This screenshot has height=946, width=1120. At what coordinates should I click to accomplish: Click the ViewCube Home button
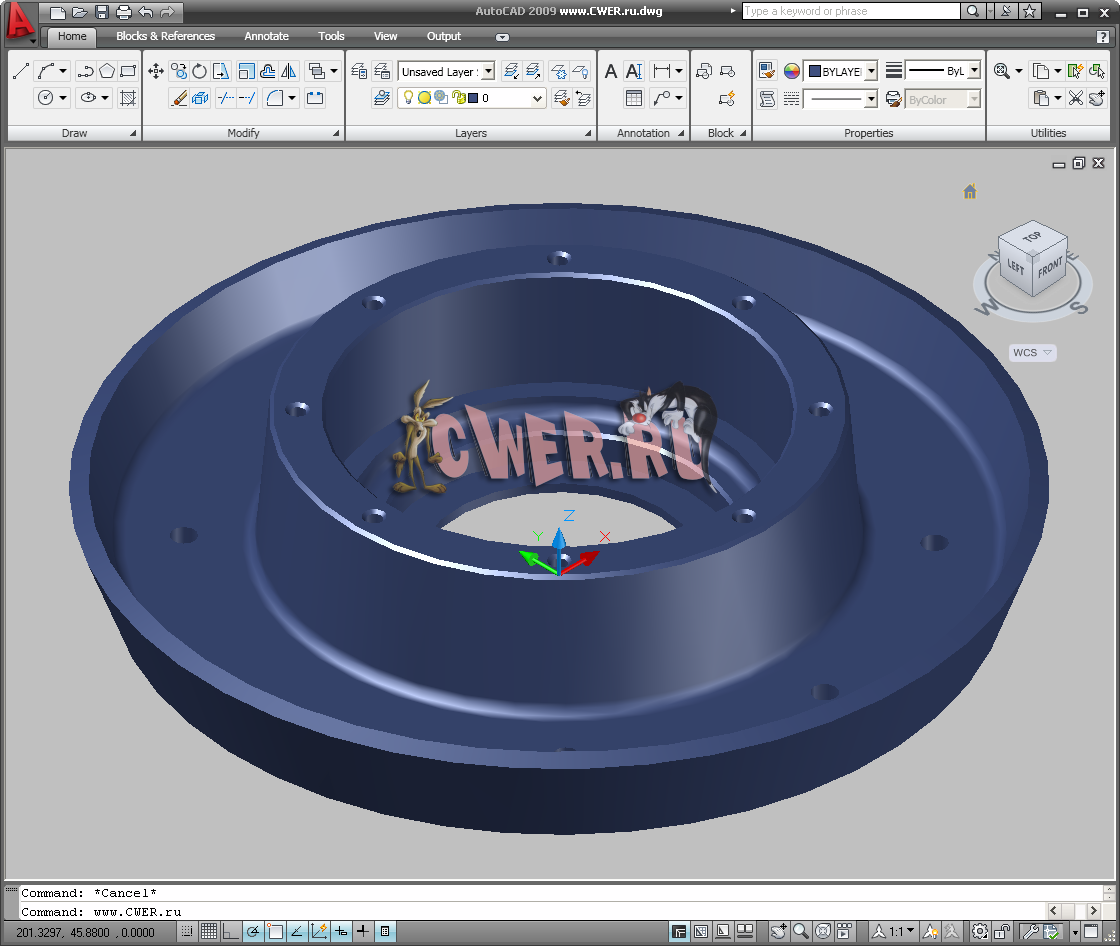tap(969, 192)
